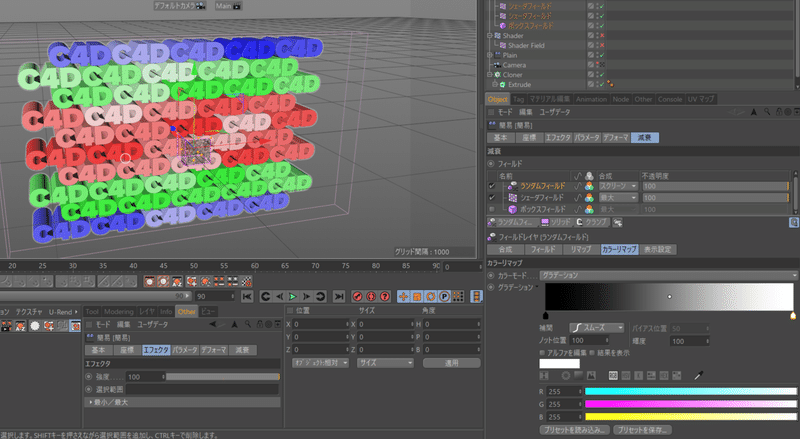Toggle the Cloner object green check
This screenshot has width=800, height=439.
coord(602,75)
